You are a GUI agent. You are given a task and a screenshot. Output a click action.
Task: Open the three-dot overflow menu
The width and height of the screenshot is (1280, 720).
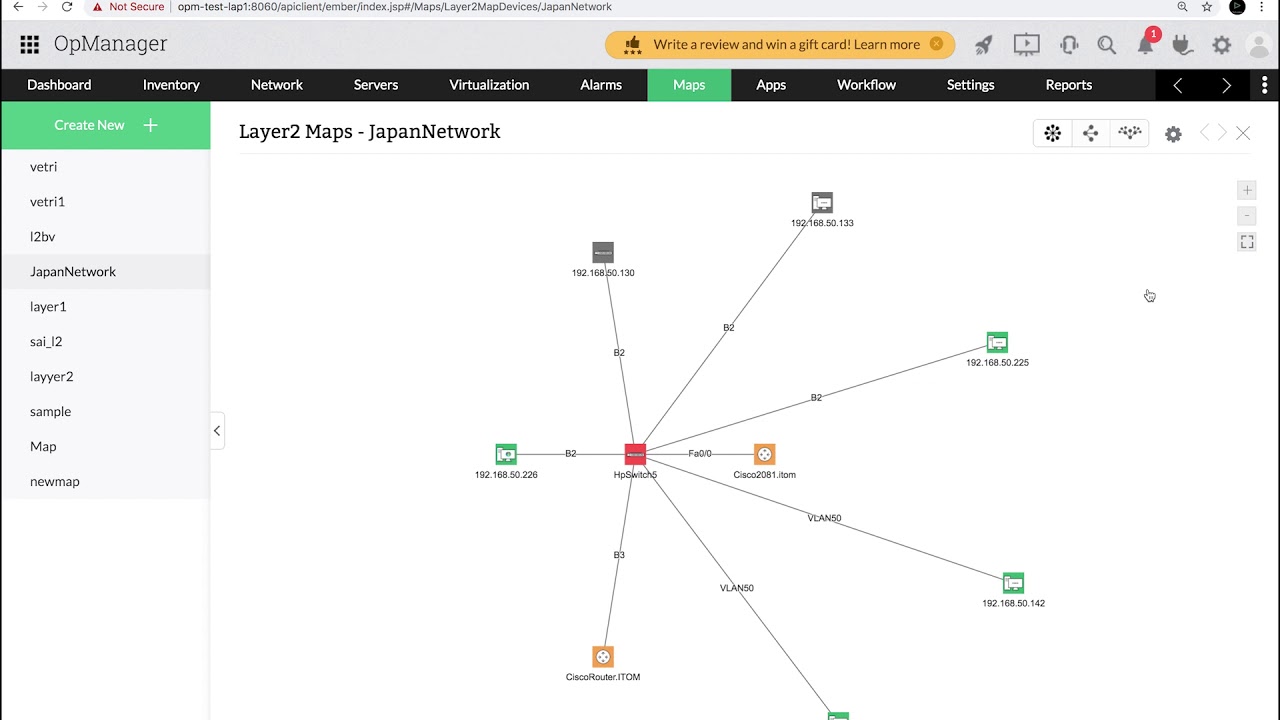1264,85
